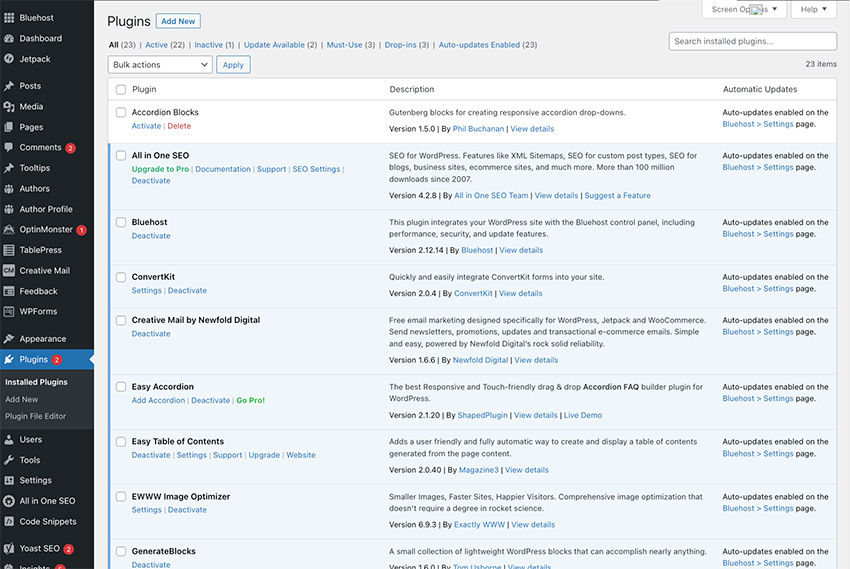The height and width of the screenshot is (569, 850).
Task: Click the Users icon in sidebar
Action: [x=9, y=440]
